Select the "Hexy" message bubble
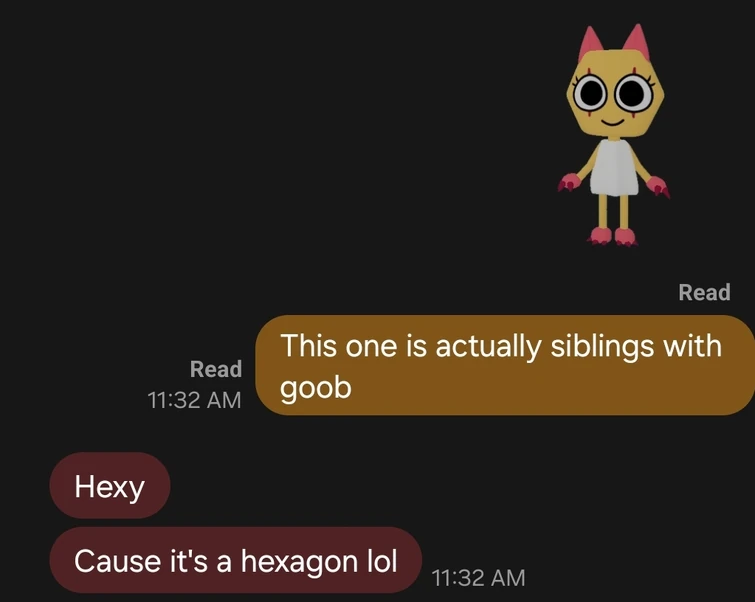This screenshot has height=602, width=755. click(x=110, y=485)
